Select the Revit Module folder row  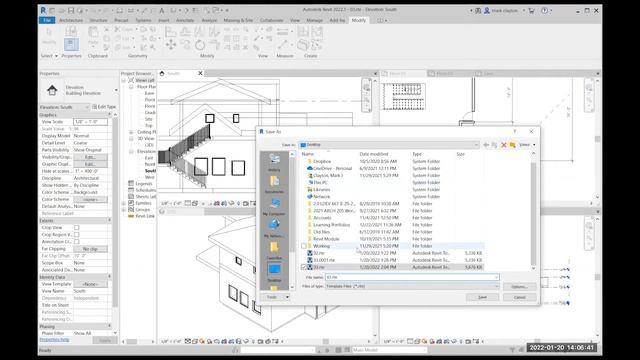[391, 239]
